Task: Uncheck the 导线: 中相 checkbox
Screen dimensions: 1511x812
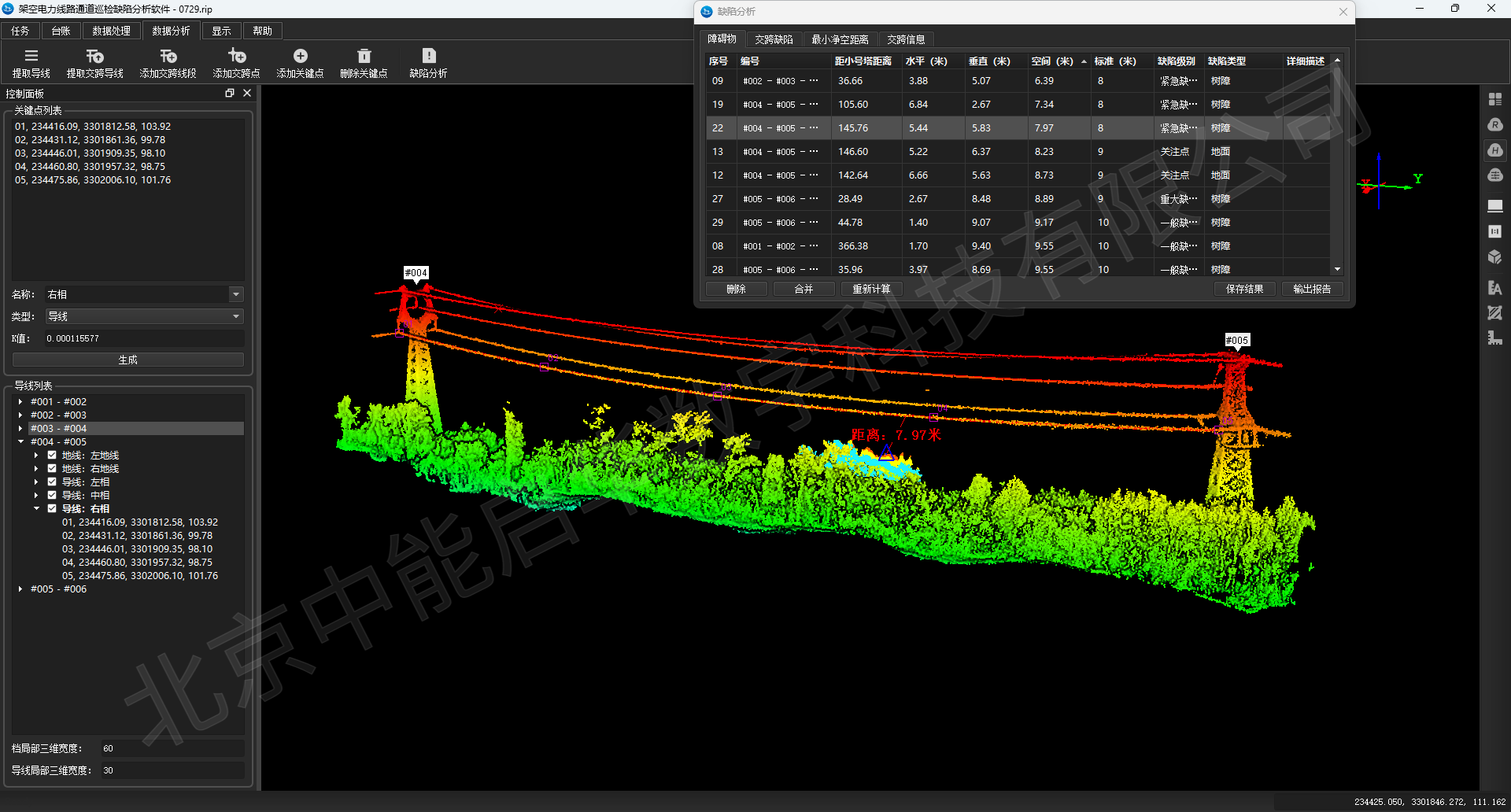Action: [x=52, y=496]
